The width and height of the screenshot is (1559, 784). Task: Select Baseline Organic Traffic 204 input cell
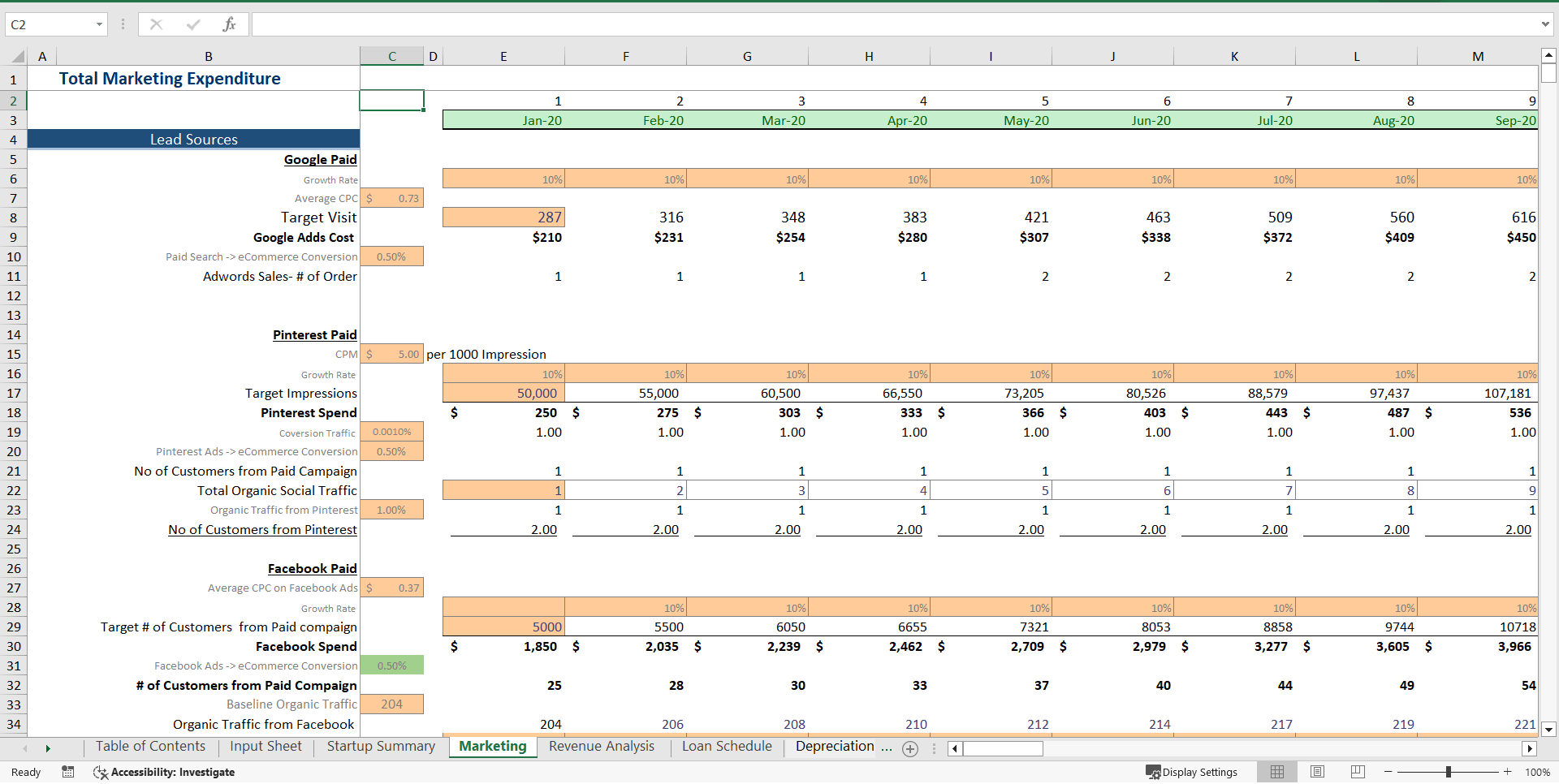392,704
